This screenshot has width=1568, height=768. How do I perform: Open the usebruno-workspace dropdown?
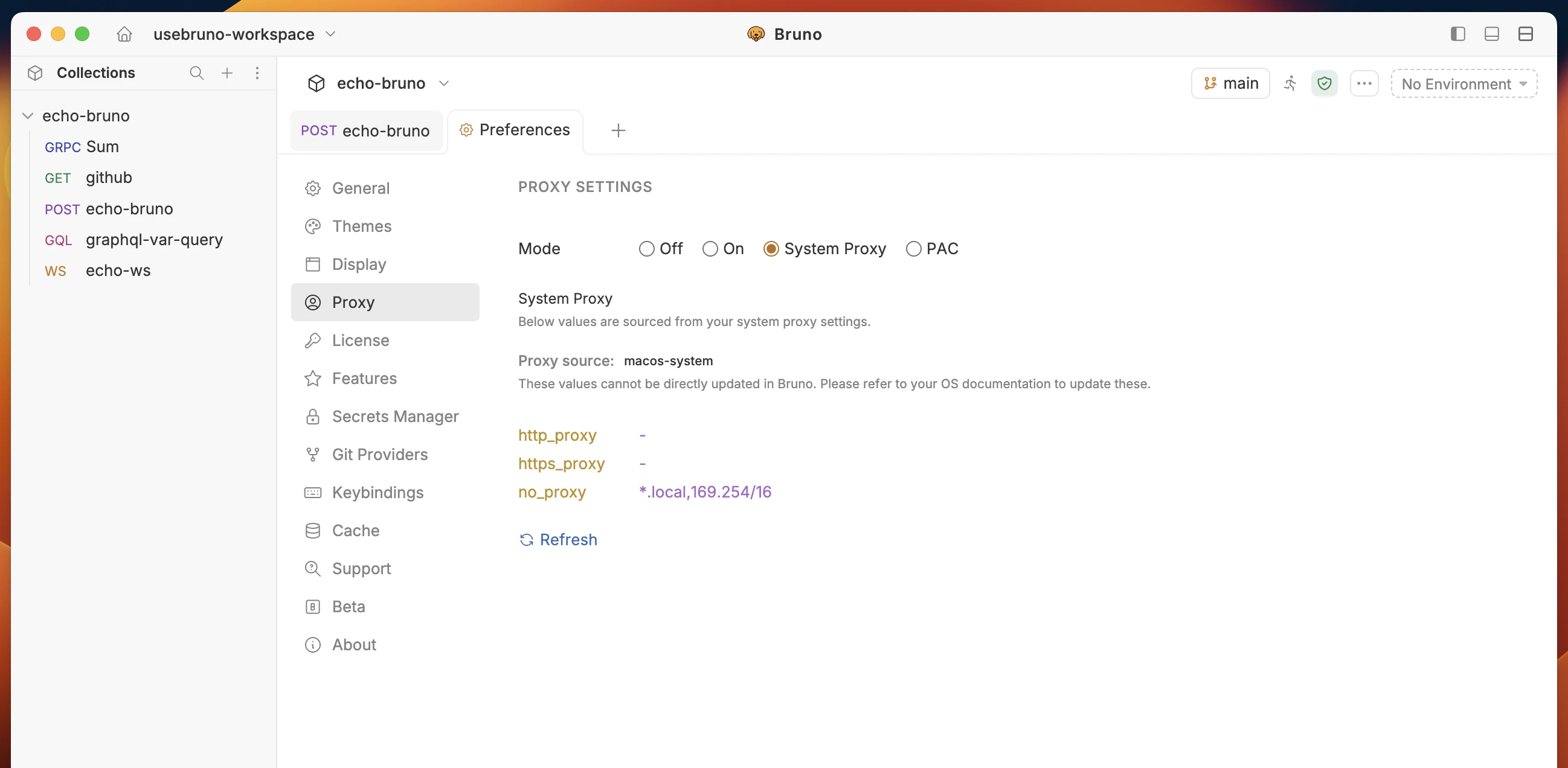(244, 34)
